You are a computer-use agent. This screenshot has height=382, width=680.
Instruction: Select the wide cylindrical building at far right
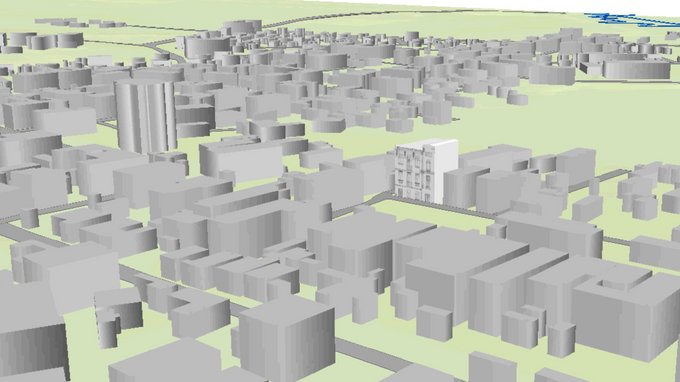point(638,69)
